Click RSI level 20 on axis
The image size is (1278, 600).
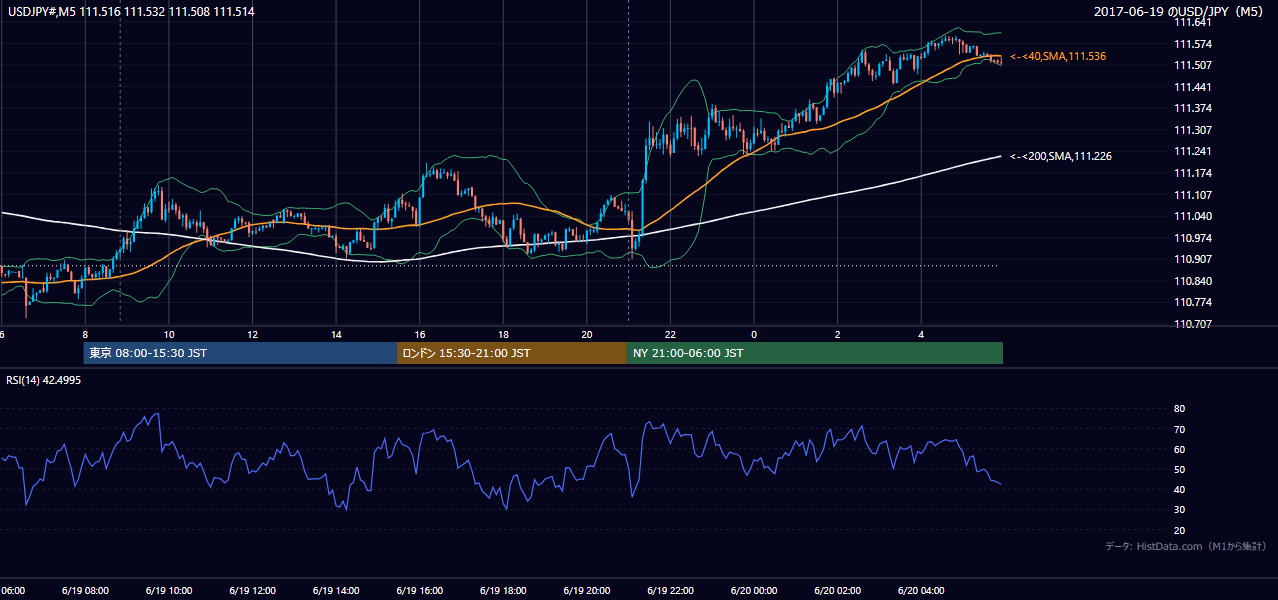click(1180, 530)
